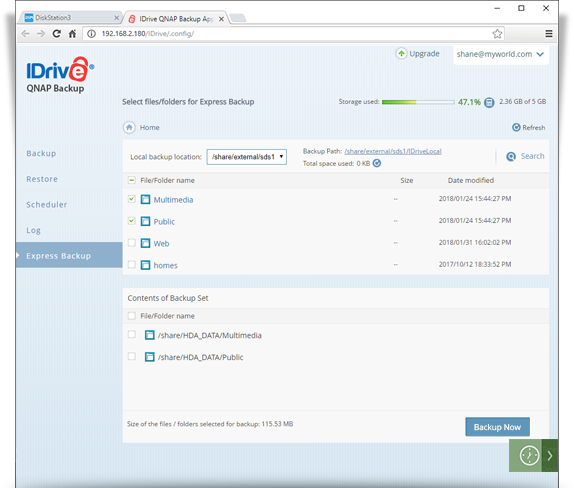Open the Multimedia folder name link
This screenshot has height=488, width=574.
173,200
